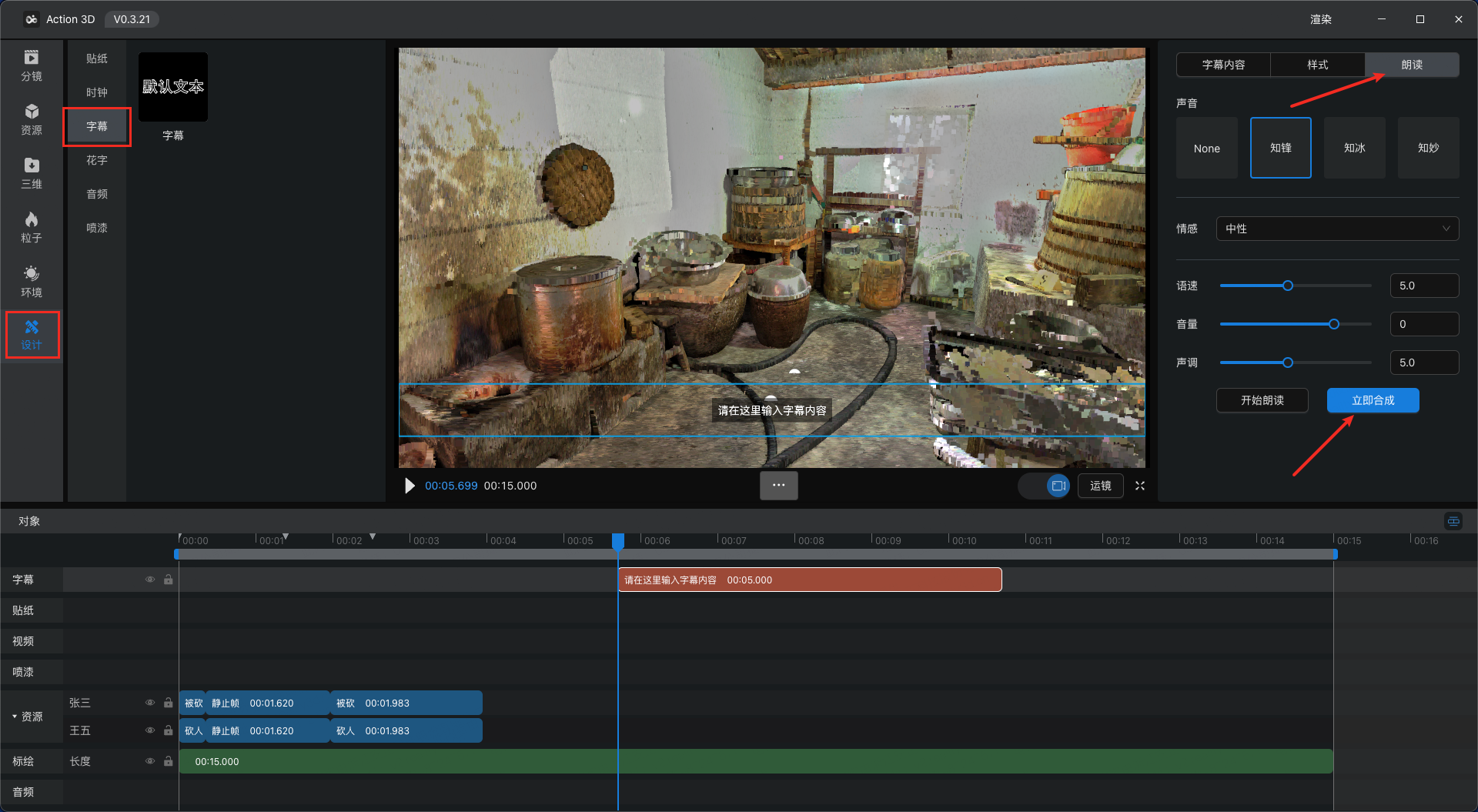
Task: Open the 资源 resources panel
Action: coord(32,119)
